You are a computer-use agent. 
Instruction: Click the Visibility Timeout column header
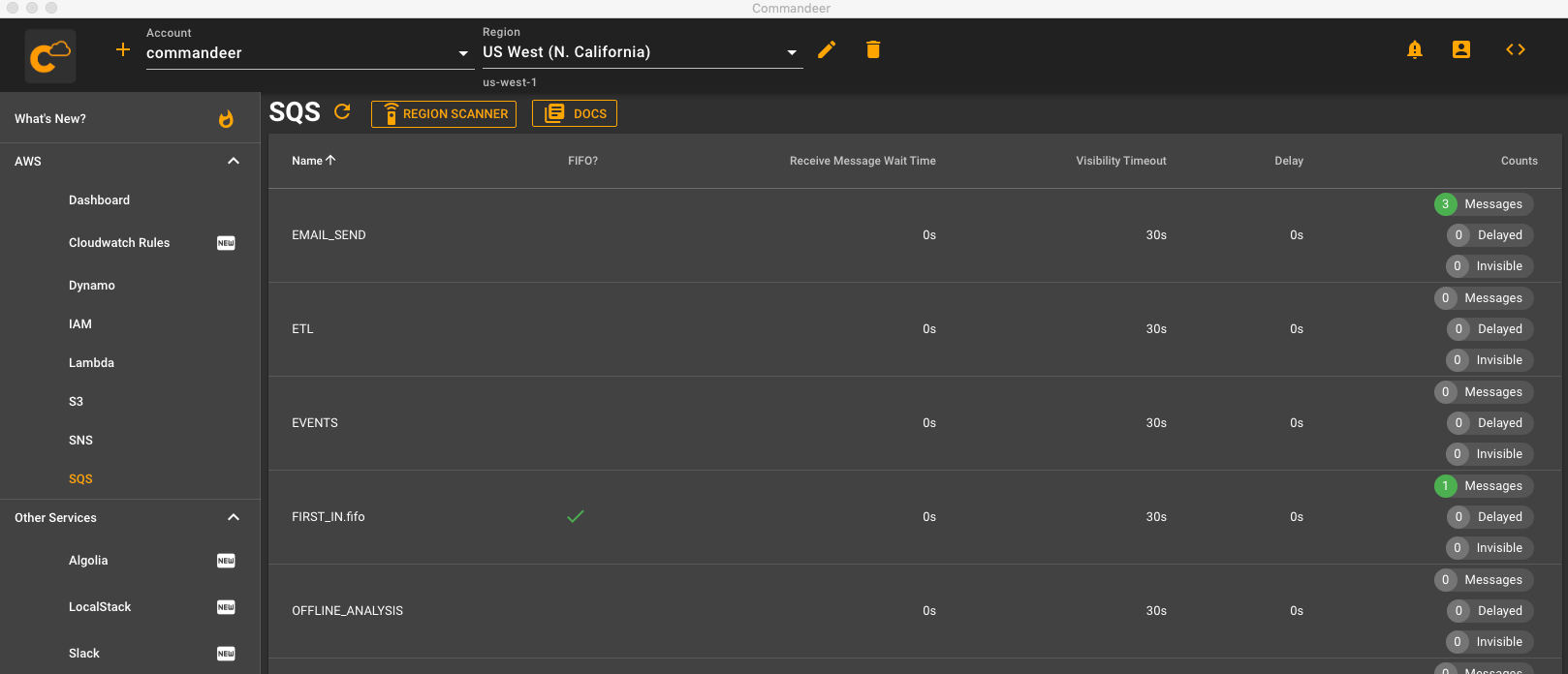click(1121, 161)
